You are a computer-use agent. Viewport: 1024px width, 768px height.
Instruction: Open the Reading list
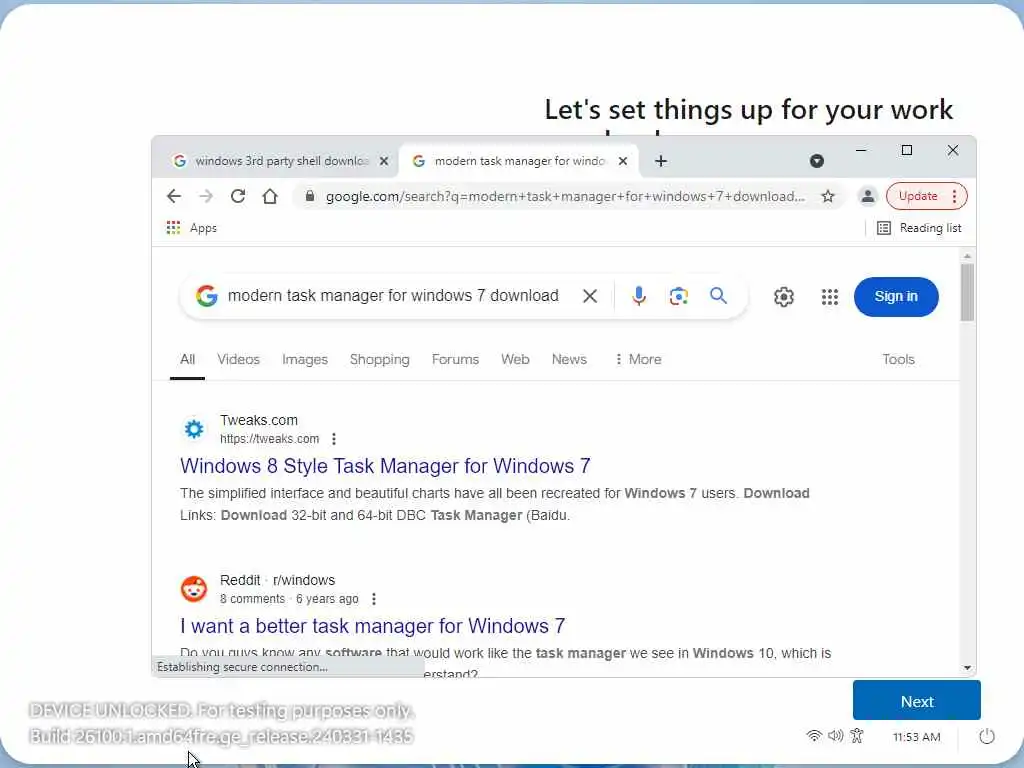(x=920, y=228)
